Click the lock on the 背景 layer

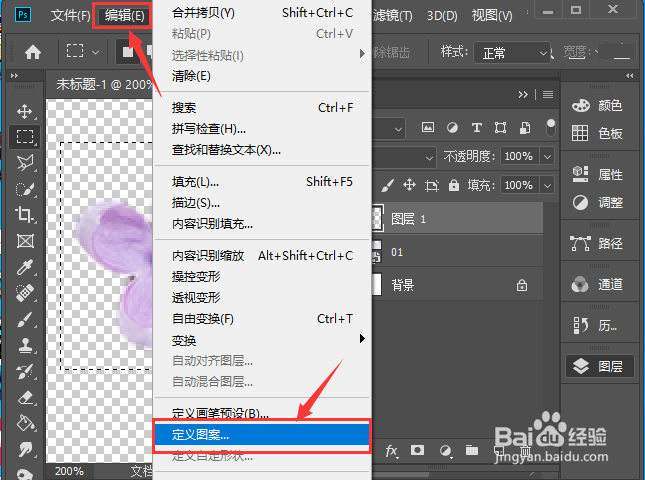522,285
